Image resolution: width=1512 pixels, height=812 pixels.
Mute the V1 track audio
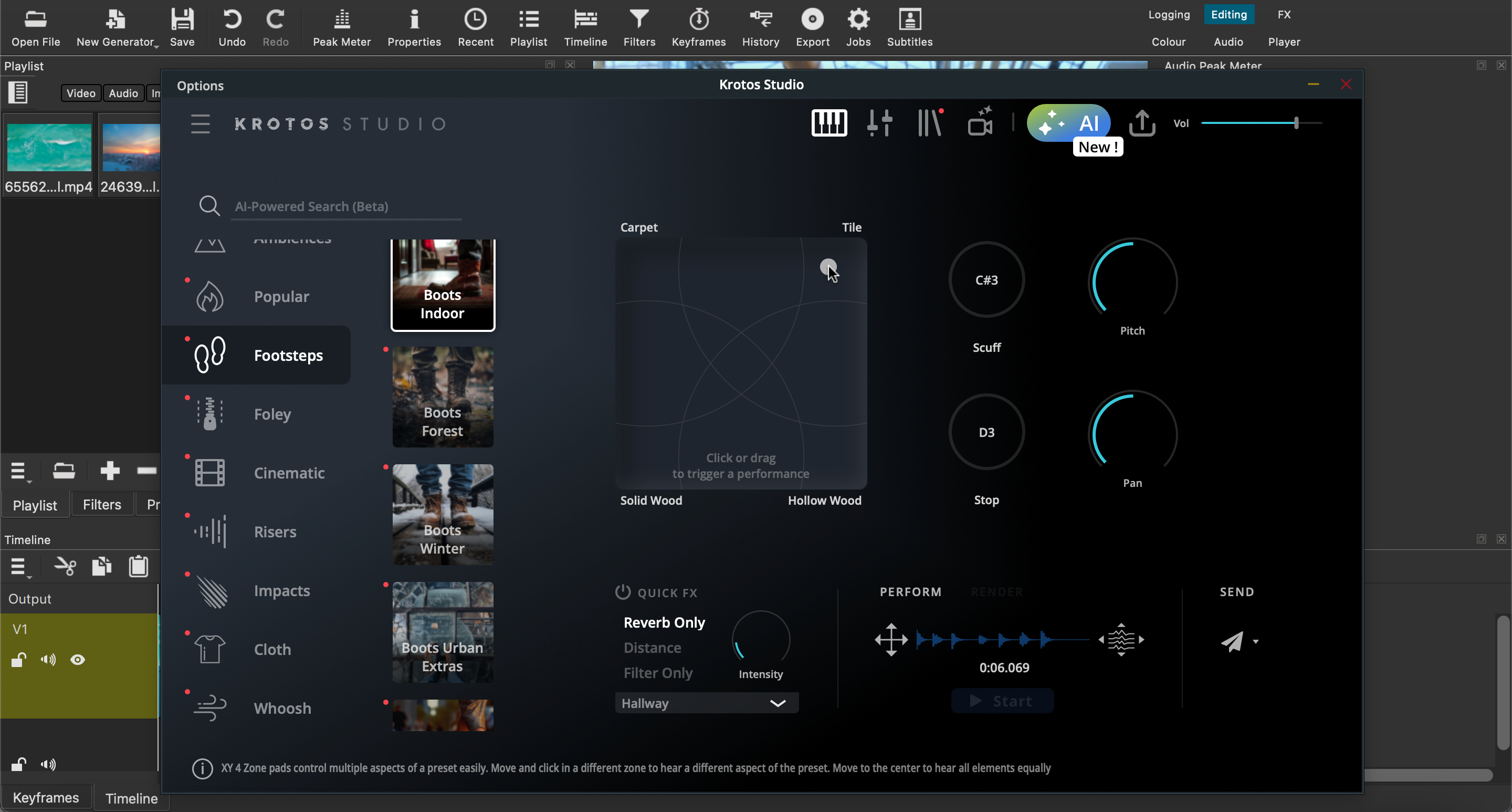(x=48, y=660)
